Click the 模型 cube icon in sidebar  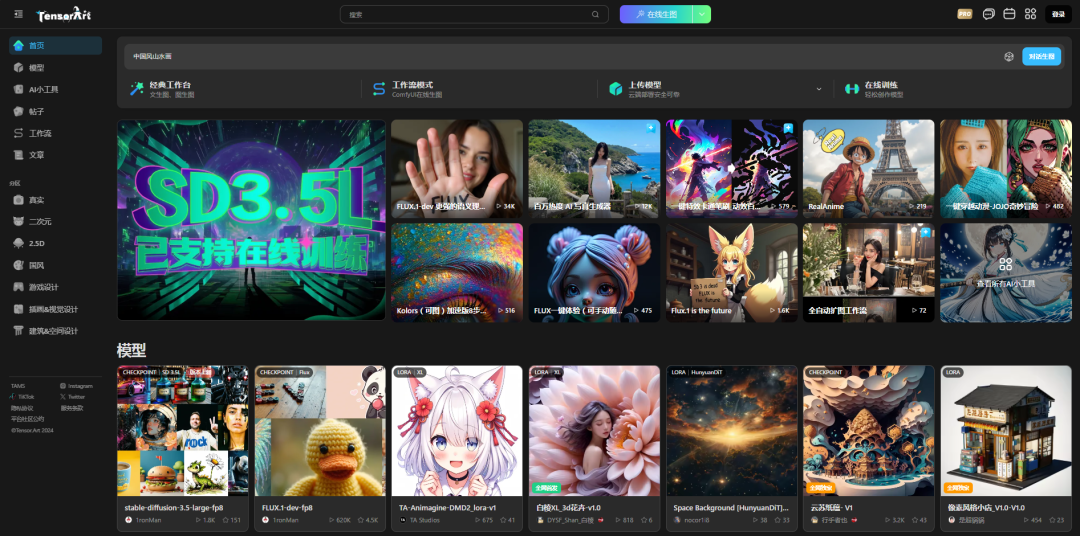[19, 68]
